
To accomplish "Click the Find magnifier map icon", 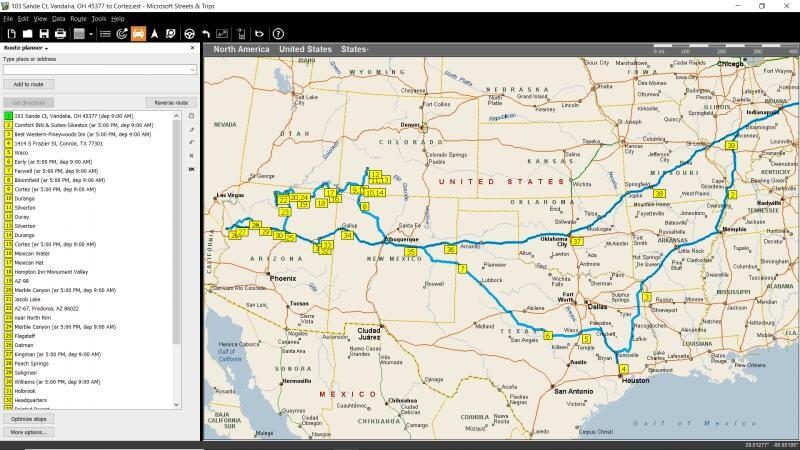I will pos(170,34).
